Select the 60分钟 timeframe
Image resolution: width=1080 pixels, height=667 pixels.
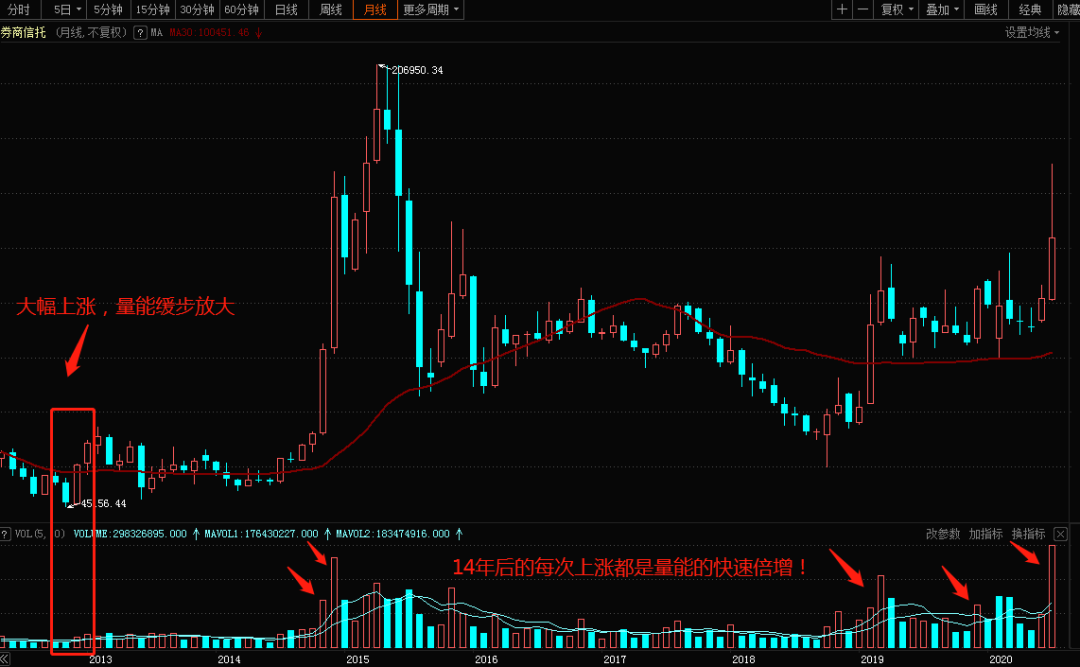[242, 10]
